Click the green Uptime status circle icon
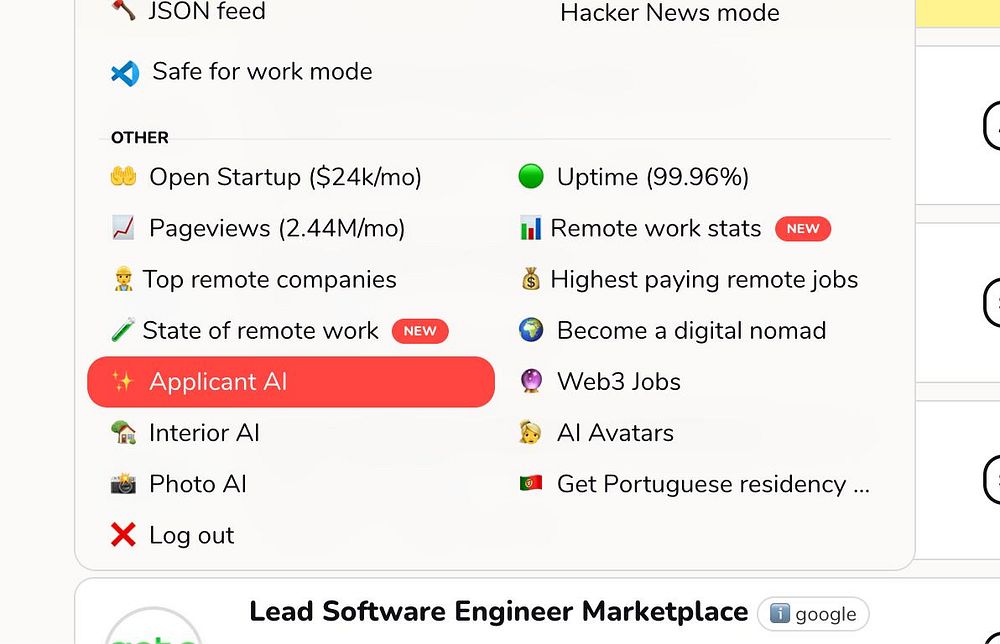Viewport: 1000px width, 644px height. click(x=531, y=177)
